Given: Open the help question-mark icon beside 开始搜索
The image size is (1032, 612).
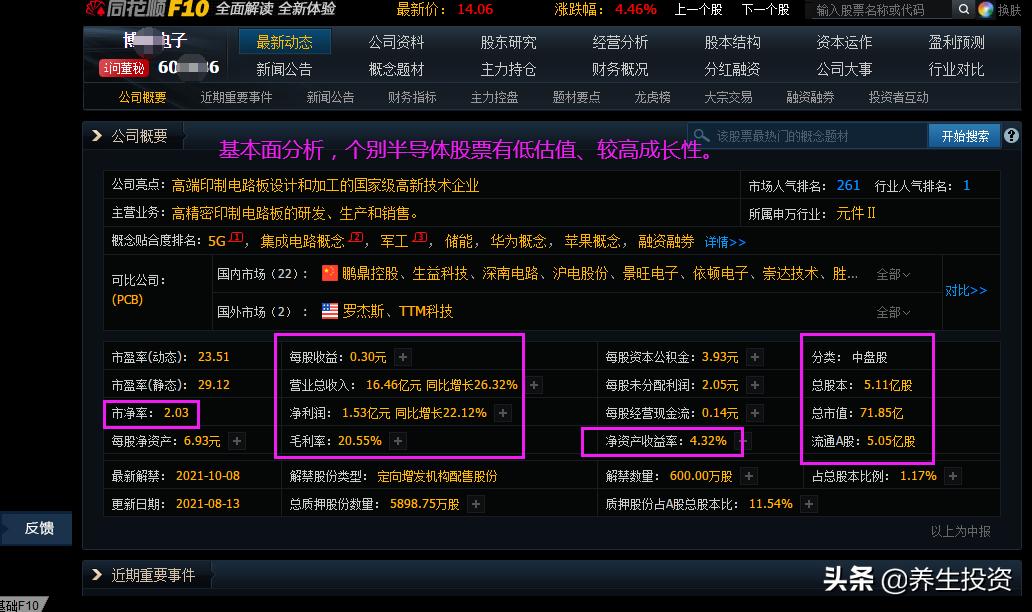Looking at the screenshot, I should (x=1011, y=136).
